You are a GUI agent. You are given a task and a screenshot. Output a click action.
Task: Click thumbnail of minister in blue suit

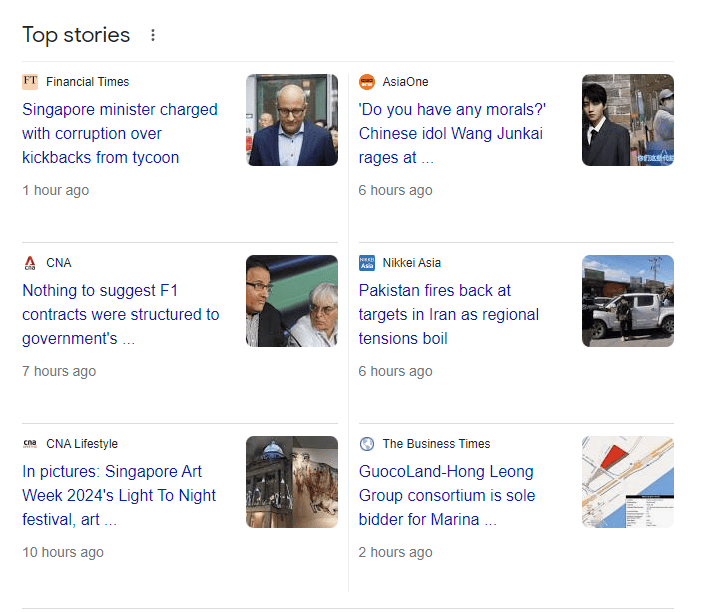click(x=292, y=120)
